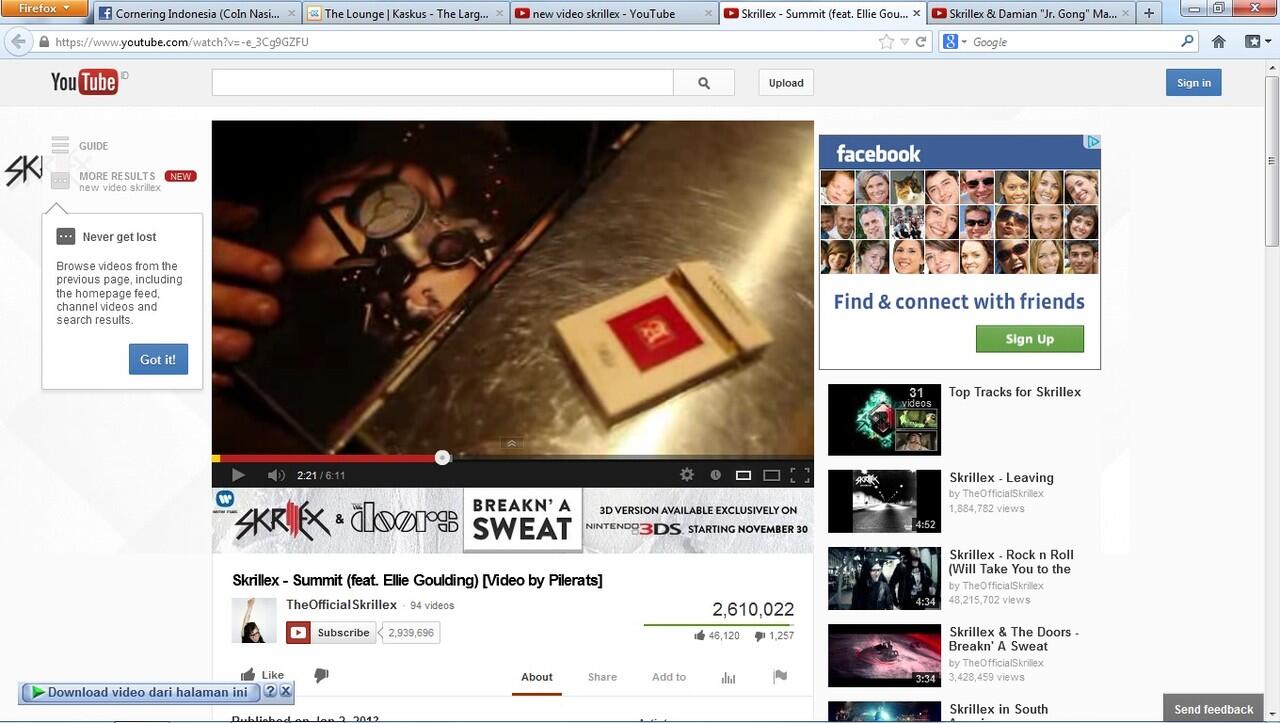Viewport: 1280px width, 723px height.
Task: Click the download bar help question icon
Action: (x=270, y=691)
